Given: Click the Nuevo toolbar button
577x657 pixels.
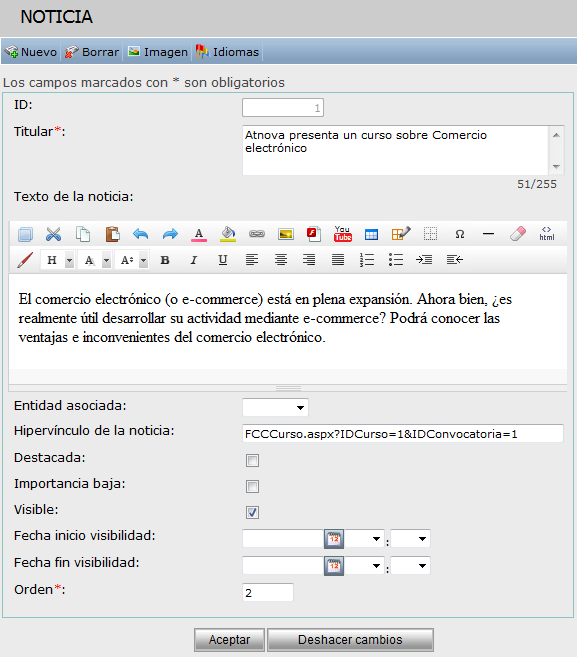Looking at the screenshot, I should pos(31,52).
